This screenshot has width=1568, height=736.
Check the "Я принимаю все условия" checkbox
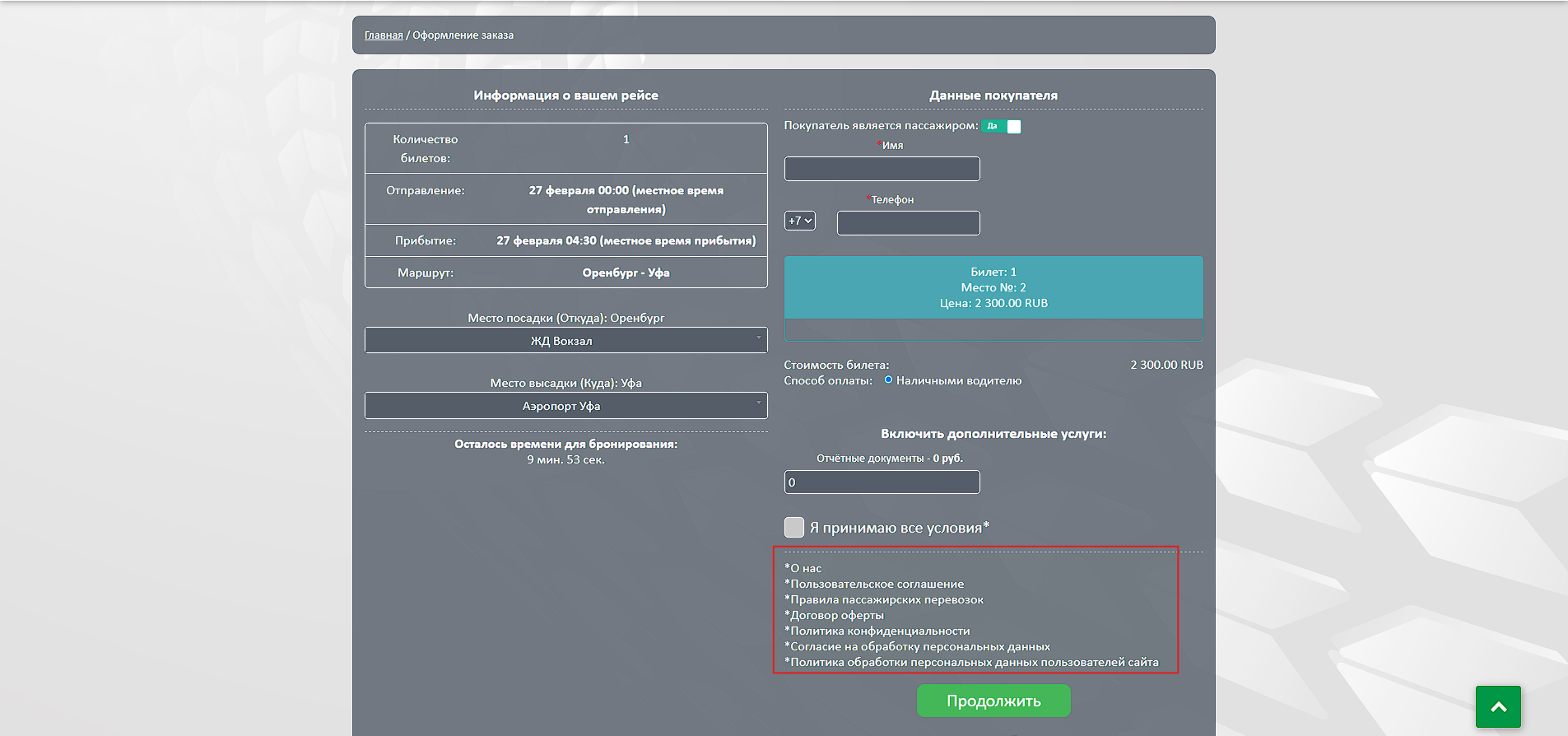[x=793, y=527]
